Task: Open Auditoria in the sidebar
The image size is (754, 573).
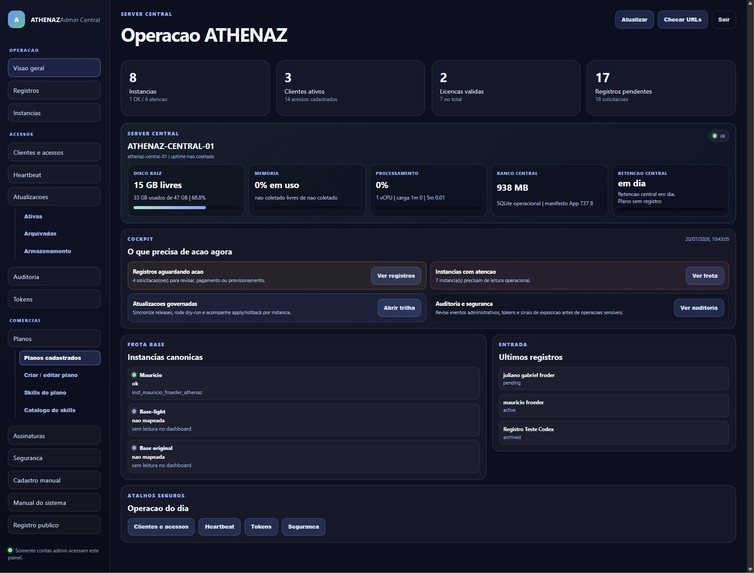Action: pyautogui.click(x=54, y=277)
